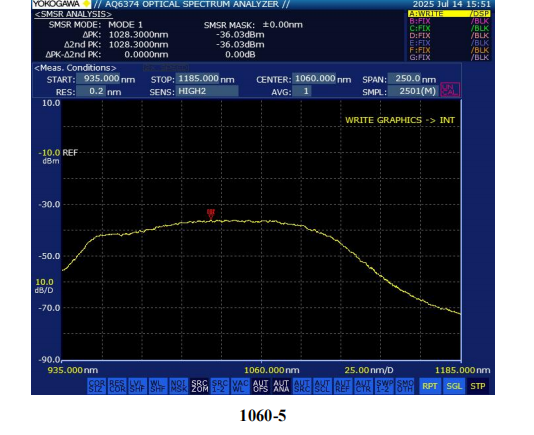The width and height of the screenshot is (534, 435).
Task: Select trace B:FIX /BLK
Action: click(449, 21)
